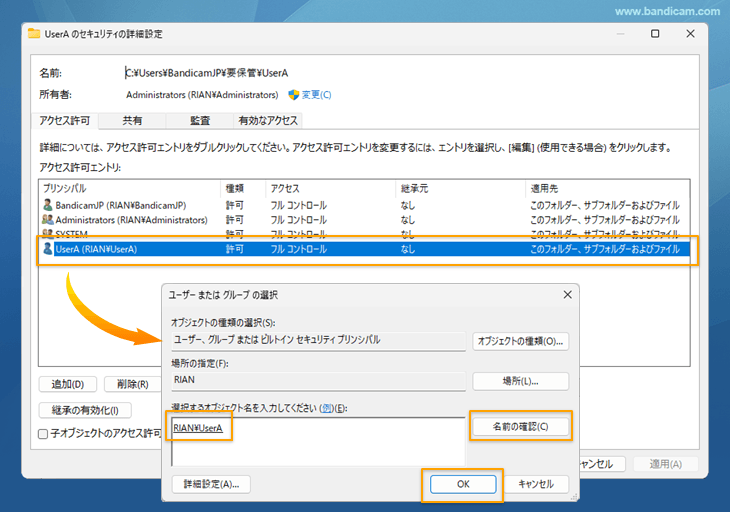This screenshot has width=730, height=512.
Task: Click the 名前の確認(C) button
Action: point(520,427)
